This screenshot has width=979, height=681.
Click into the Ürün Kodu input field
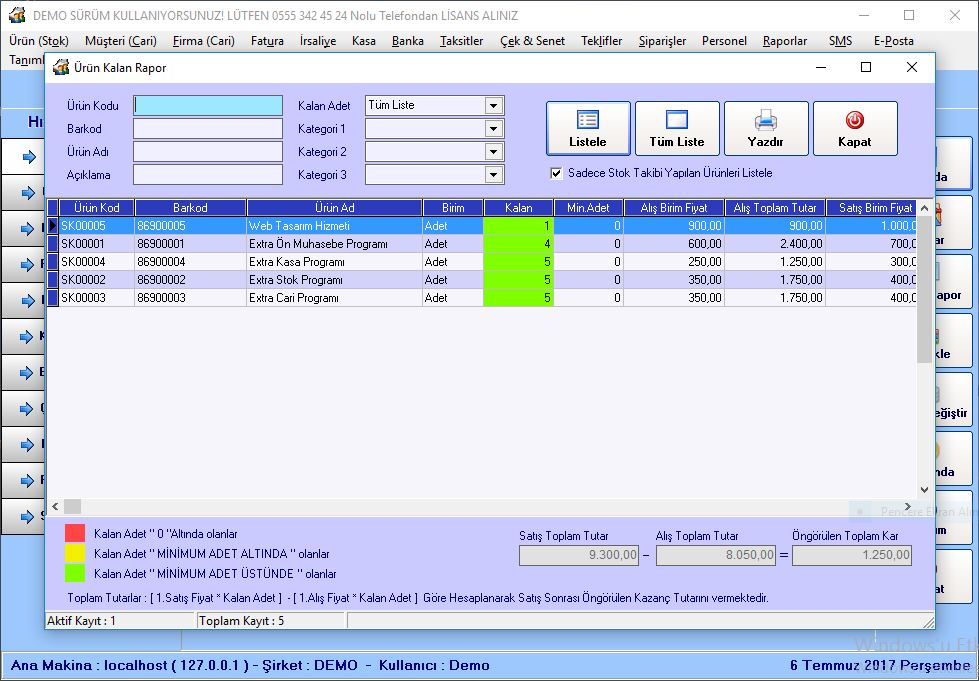click(208, 106)
